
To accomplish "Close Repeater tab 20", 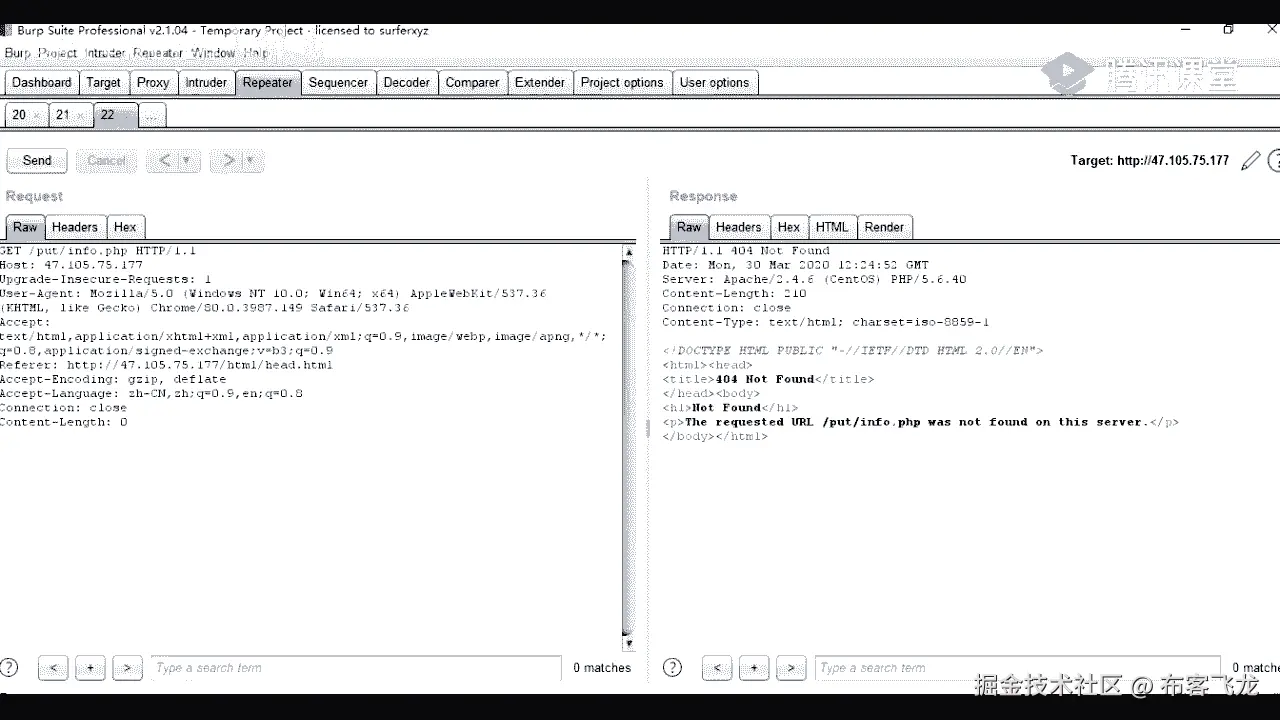I will 37,116.
